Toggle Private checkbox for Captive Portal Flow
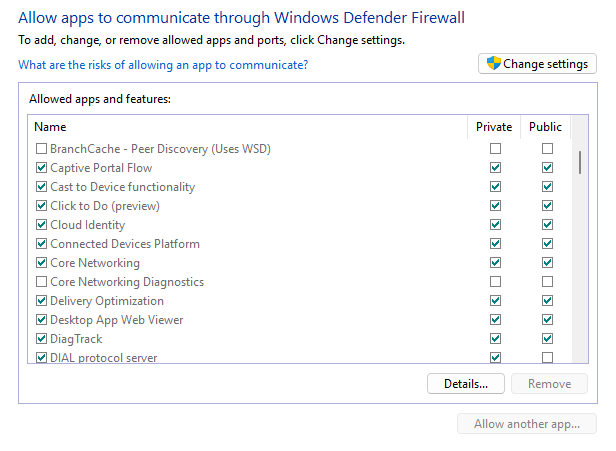The height and width of the screenshot is (451, 616). tap(495, 168)
